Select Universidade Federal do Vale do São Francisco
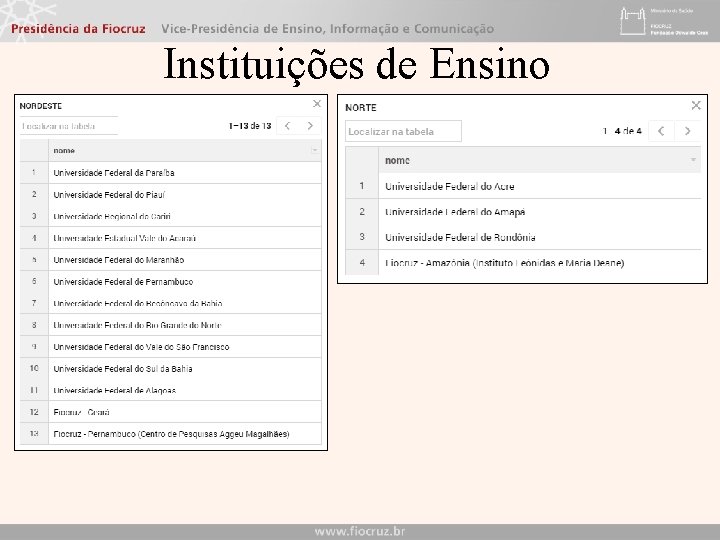Screen dimensions: 720x540 (x=171, y=347)
